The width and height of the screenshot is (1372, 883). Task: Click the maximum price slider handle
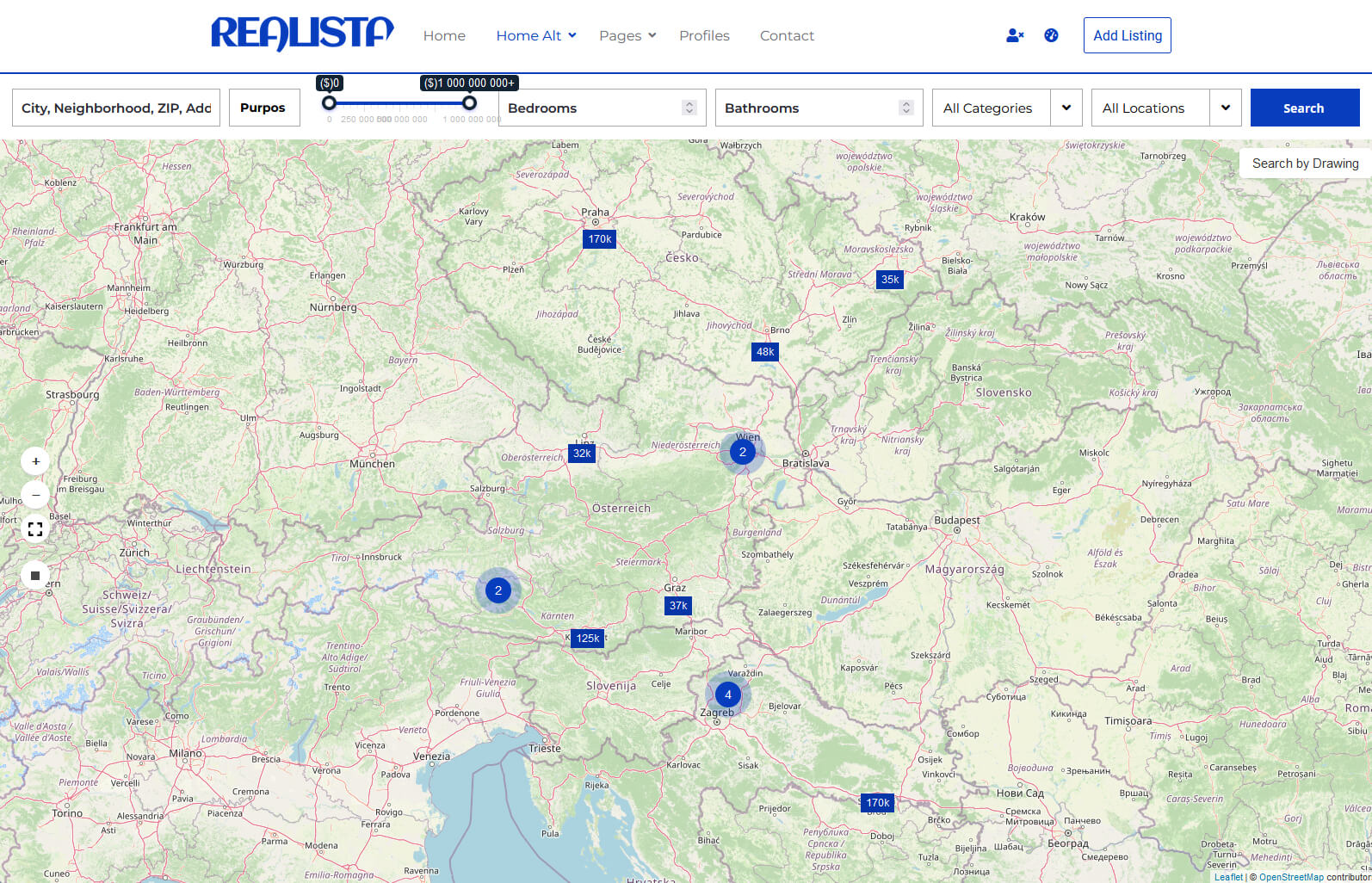(469, 102)
